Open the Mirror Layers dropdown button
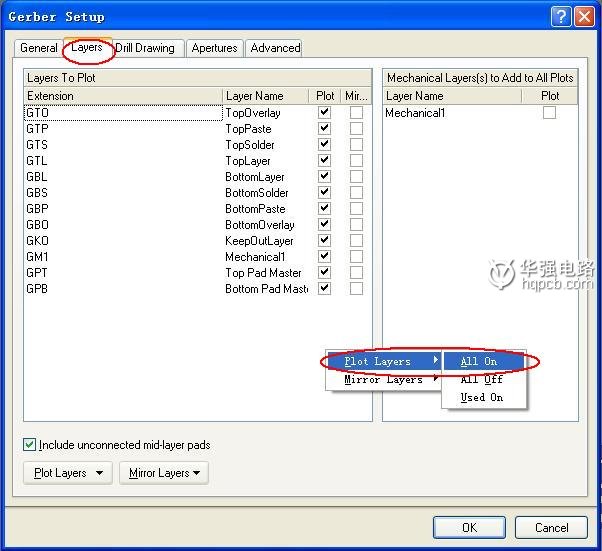The width and height of the screenshot is (602, 551). click(164, 473)
